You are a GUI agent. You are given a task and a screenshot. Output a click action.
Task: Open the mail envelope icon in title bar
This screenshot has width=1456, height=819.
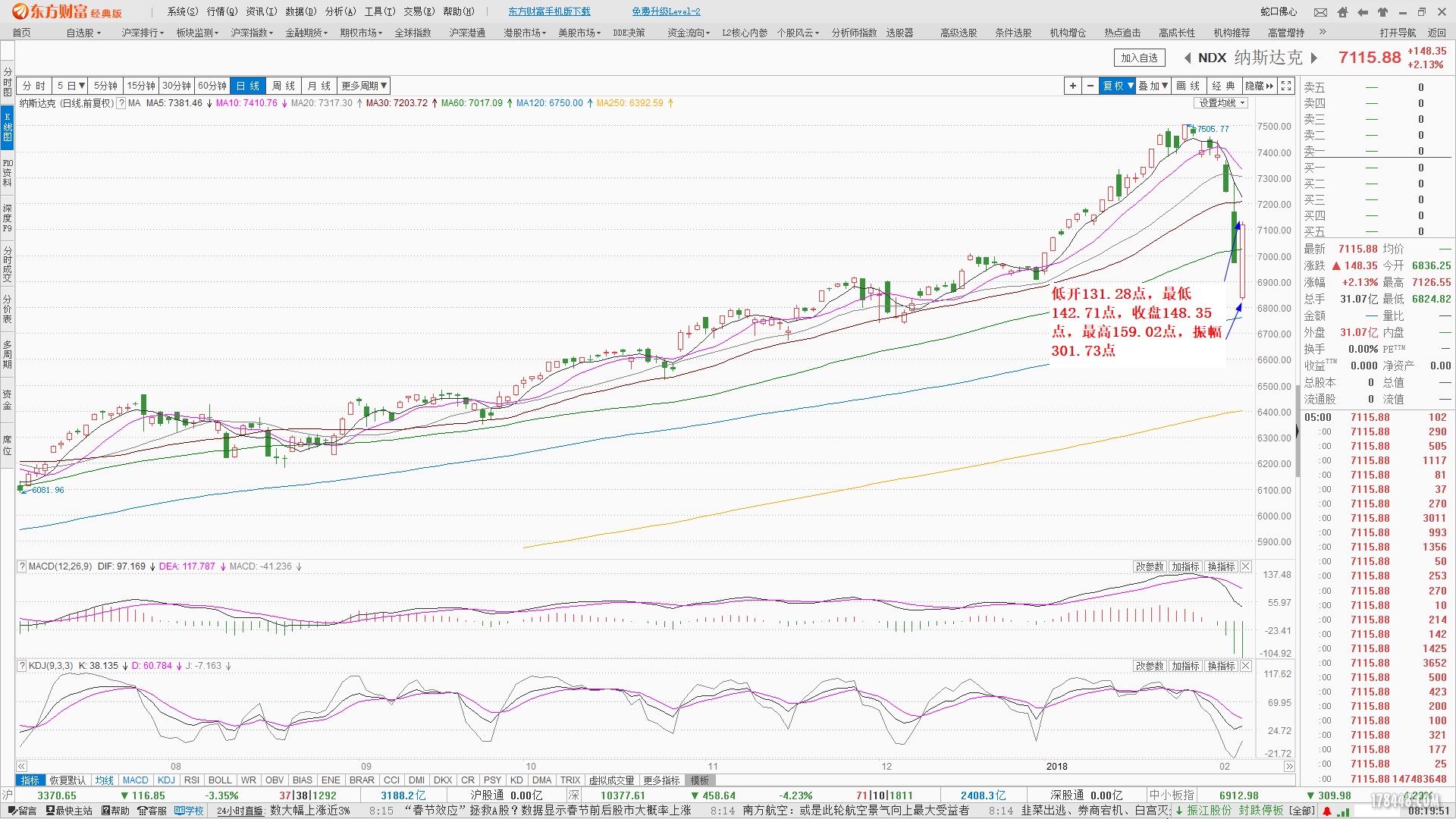[1321, 12]
